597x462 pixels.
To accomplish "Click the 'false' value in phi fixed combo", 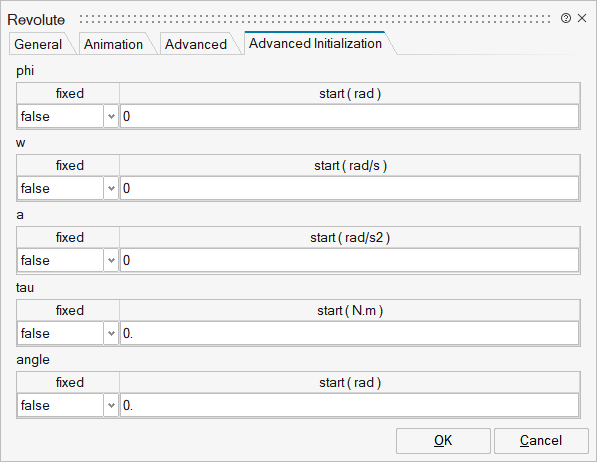I will [35, 116].
